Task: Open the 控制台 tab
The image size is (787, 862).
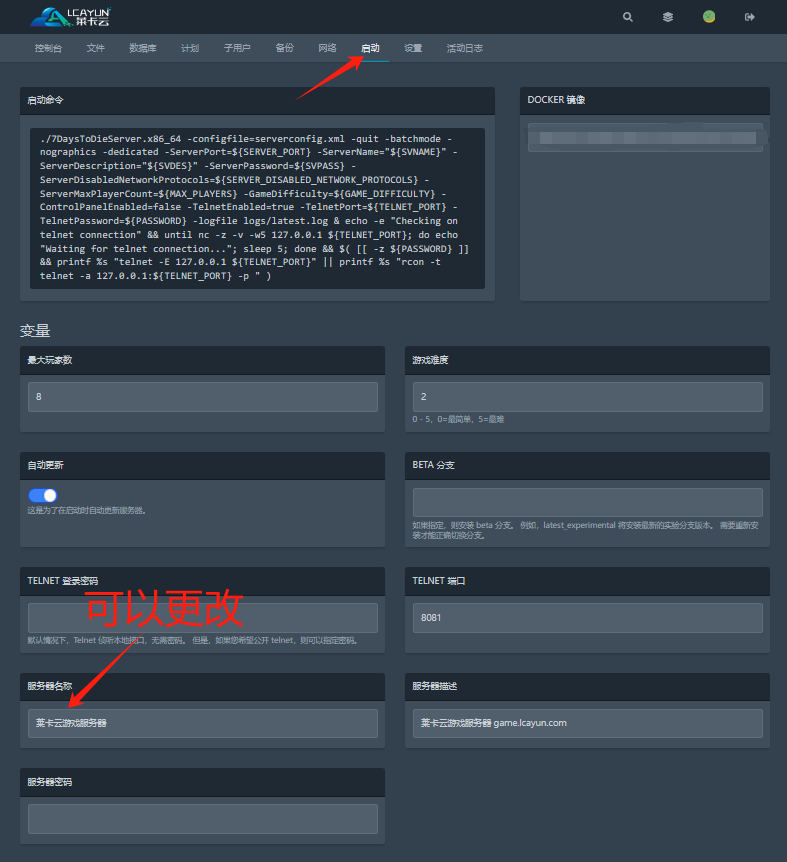Action: [x=48, y=48]
